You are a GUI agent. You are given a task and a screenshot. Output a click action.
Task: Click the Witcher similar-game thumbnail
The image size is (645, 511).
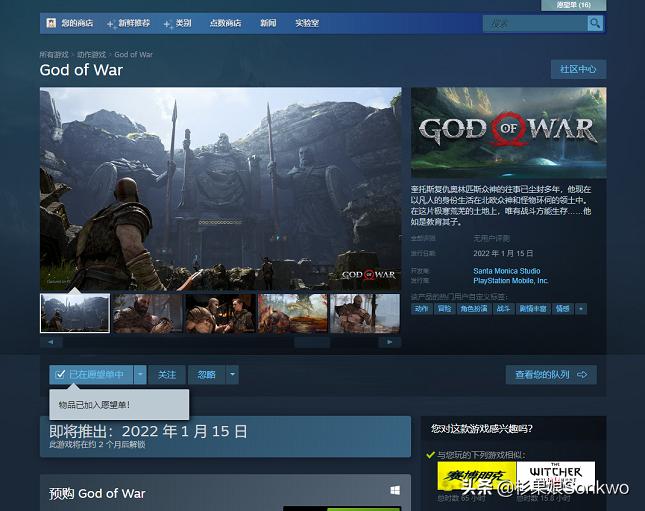pyautogui.click(x=556, y=476)
